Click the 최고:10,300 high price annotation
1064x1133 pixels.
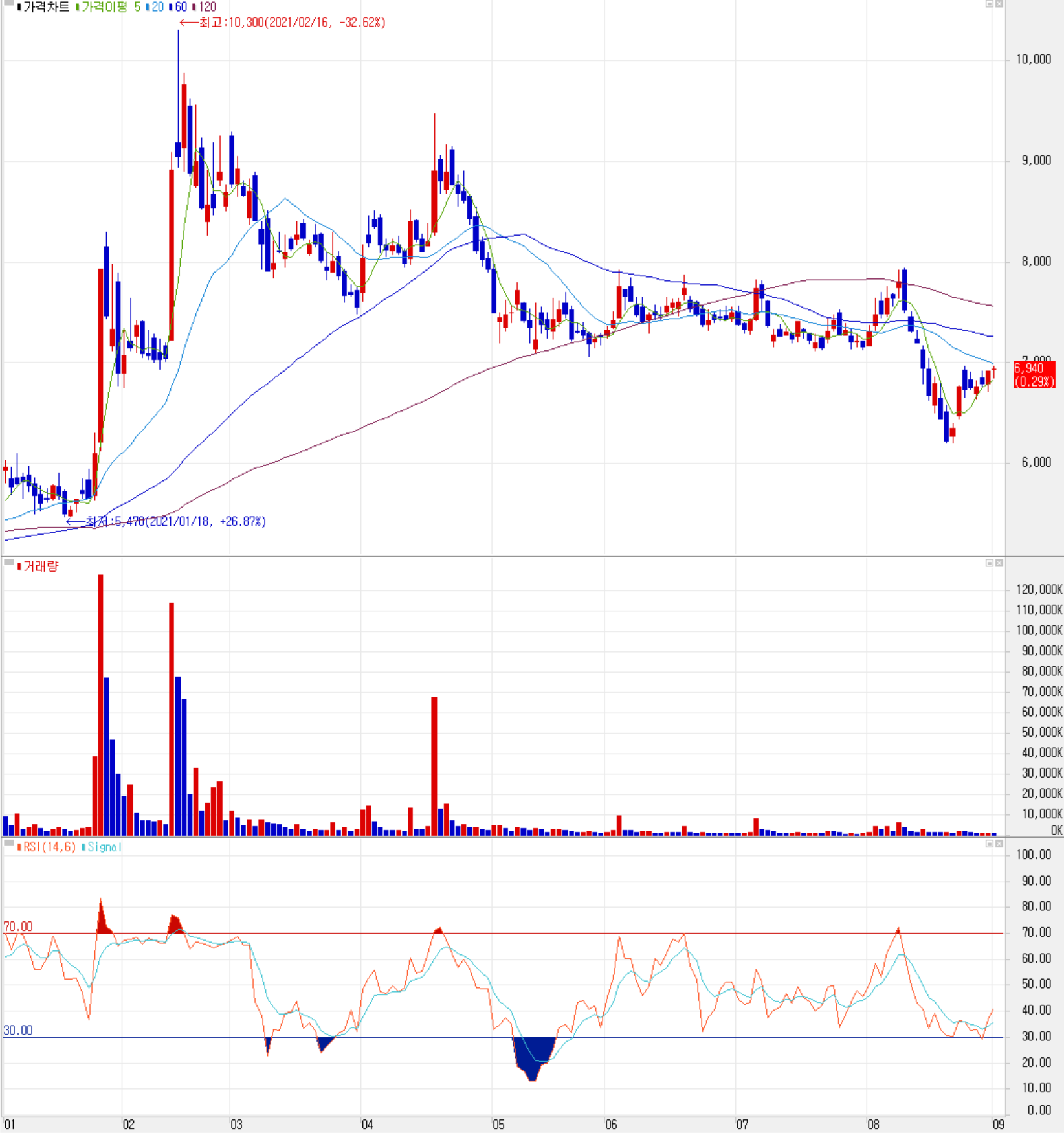click(283, 23)
